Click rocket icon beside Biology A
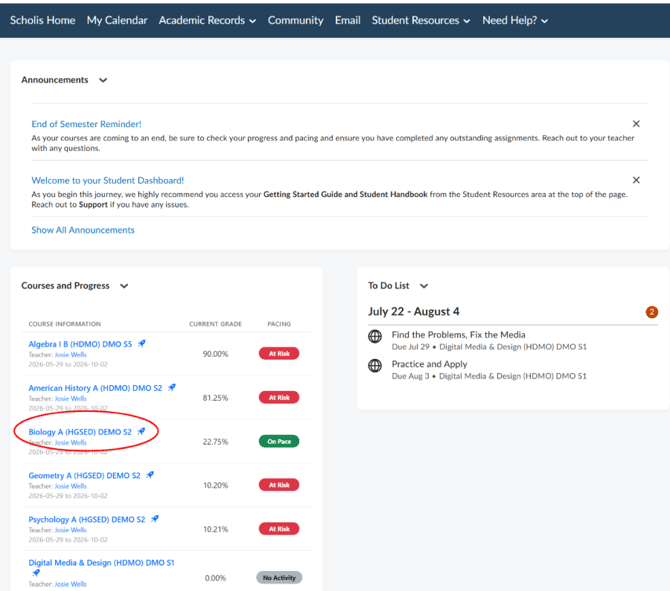 point(141,431)
